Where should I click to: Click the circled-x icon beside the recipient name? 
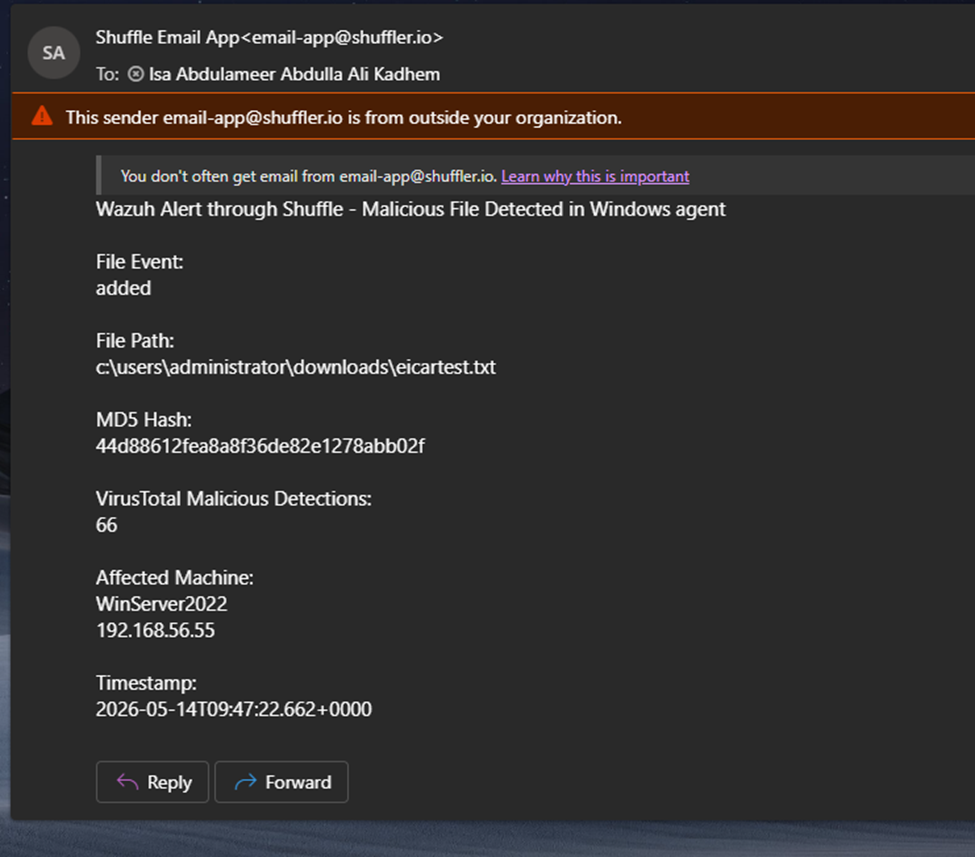(x=136, y=75)
